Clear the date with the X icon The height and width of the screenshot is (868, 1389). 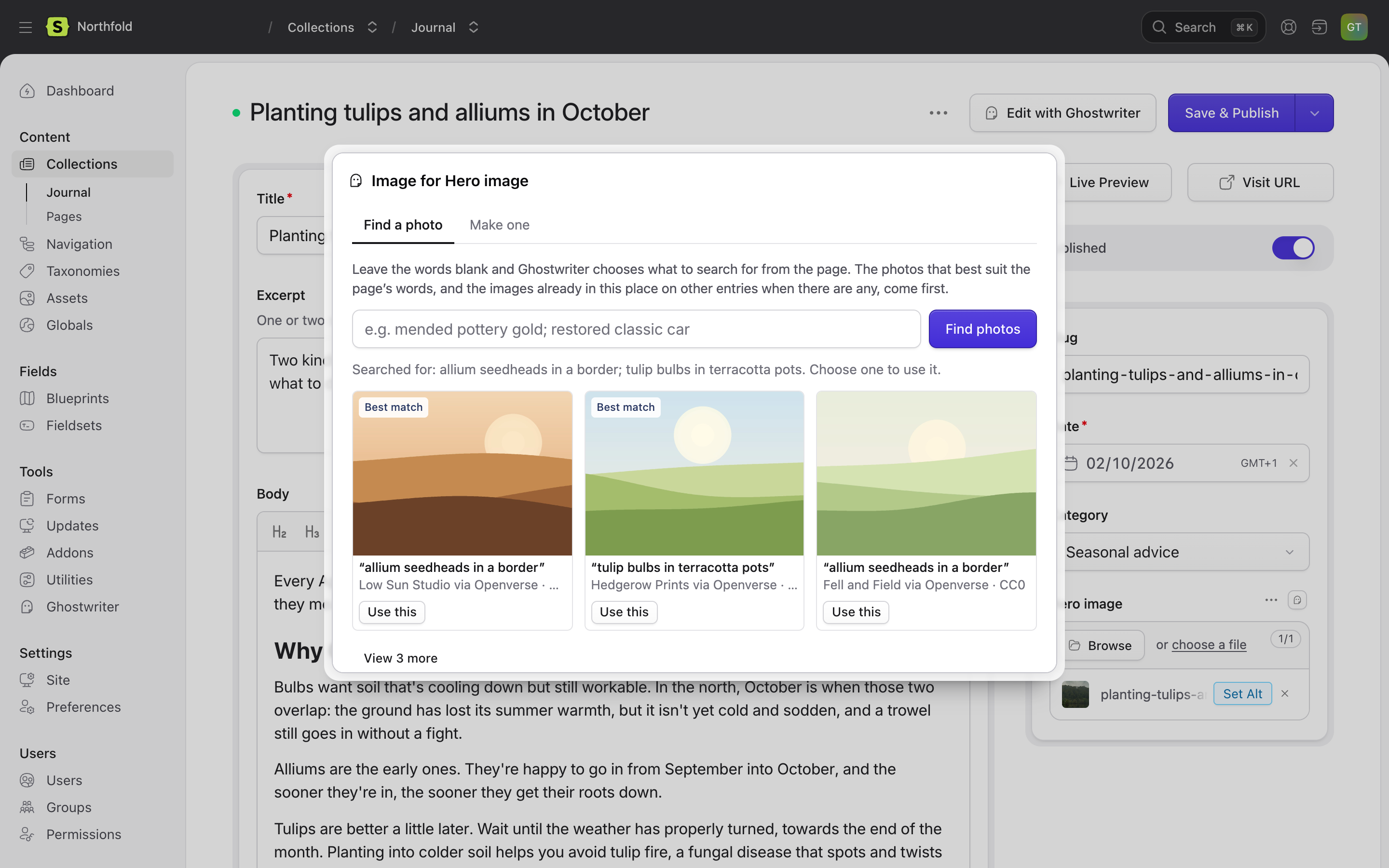[x=1293, y=463]
